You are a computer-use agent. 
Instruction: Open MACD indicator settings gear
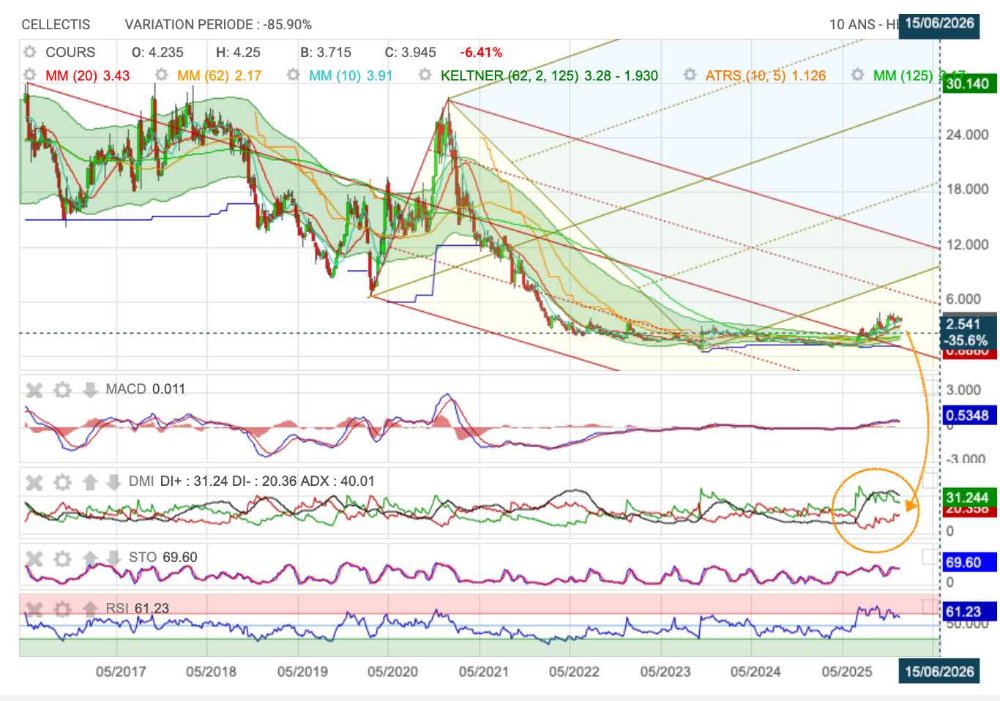[62, 390]
